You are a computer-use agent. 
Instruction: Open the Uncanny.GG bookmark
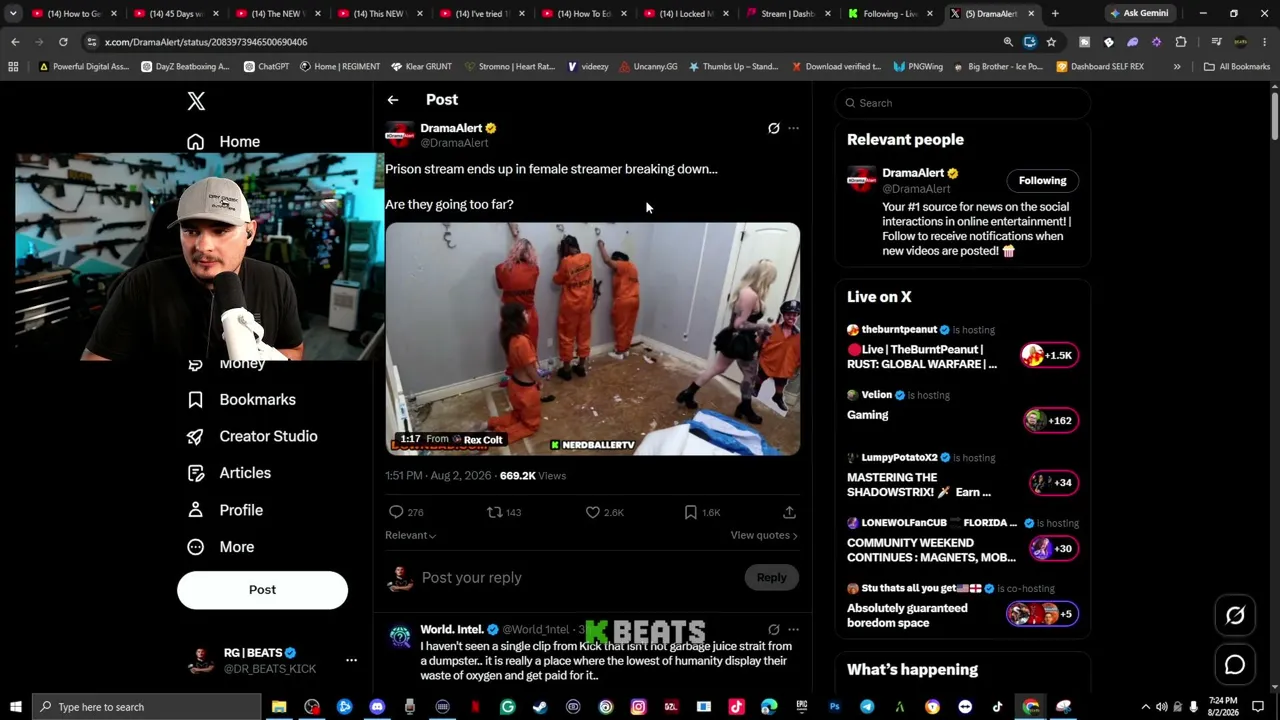pyautogui.click(x=648, y=67)
